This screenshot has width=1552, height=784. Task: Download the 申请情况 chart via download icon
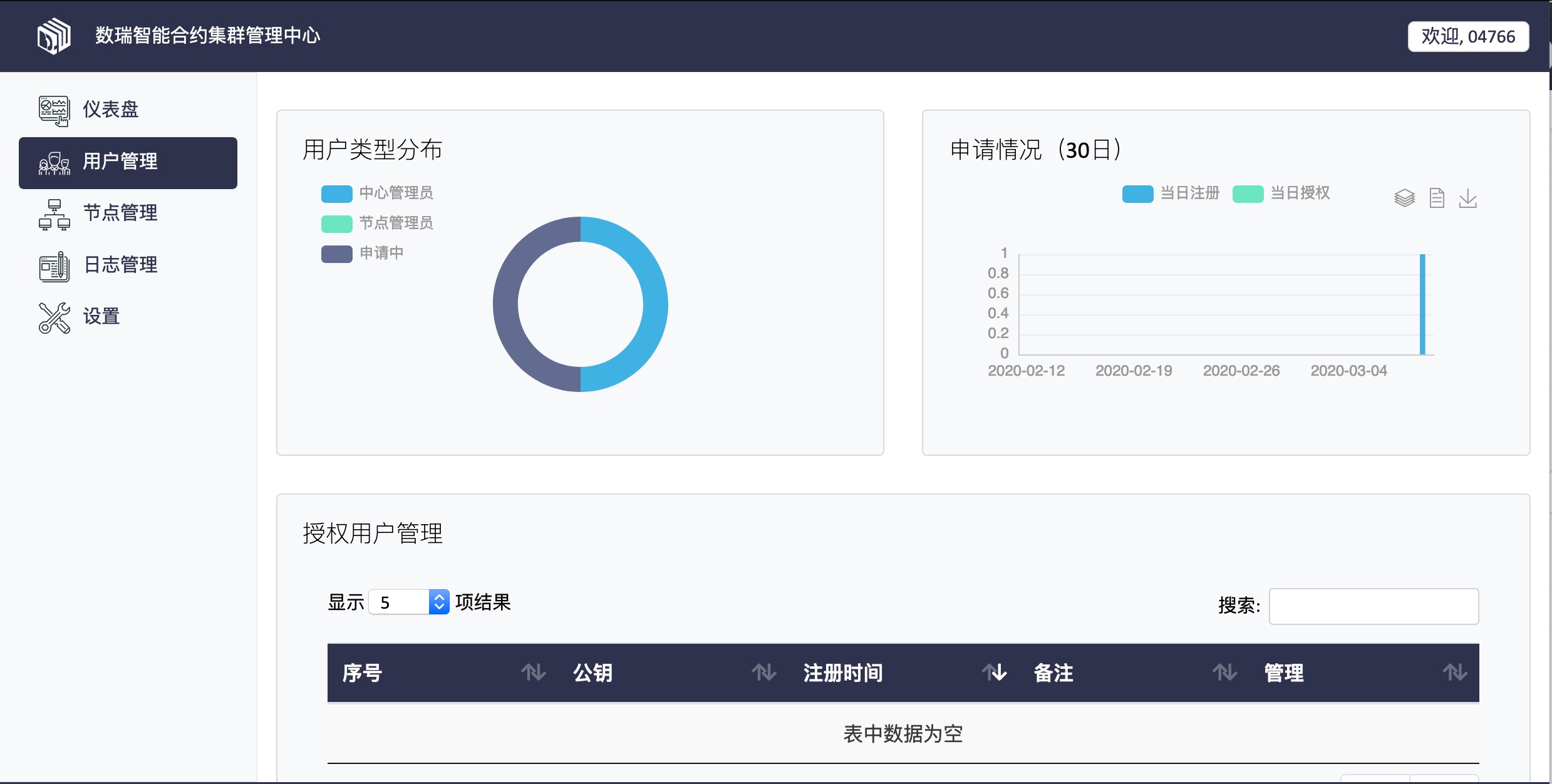(x=1469, y=198)
